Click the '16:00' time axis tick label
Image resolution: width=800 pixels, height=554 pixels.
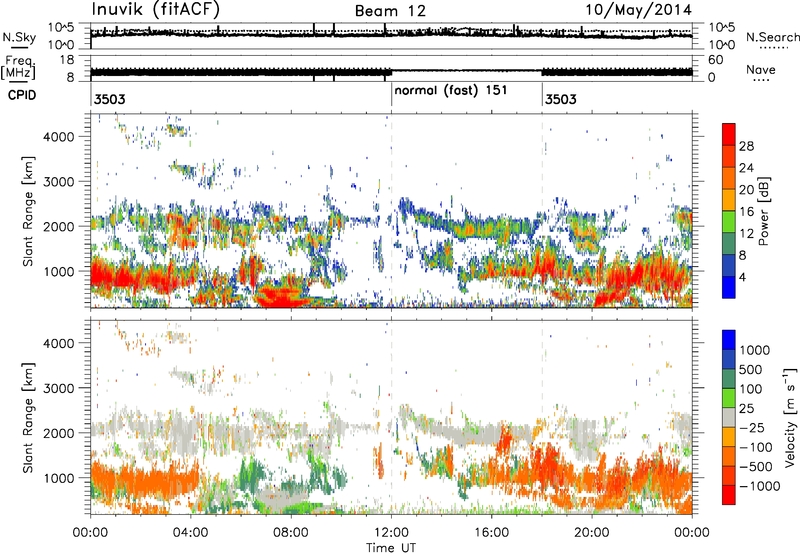[492, 533]
